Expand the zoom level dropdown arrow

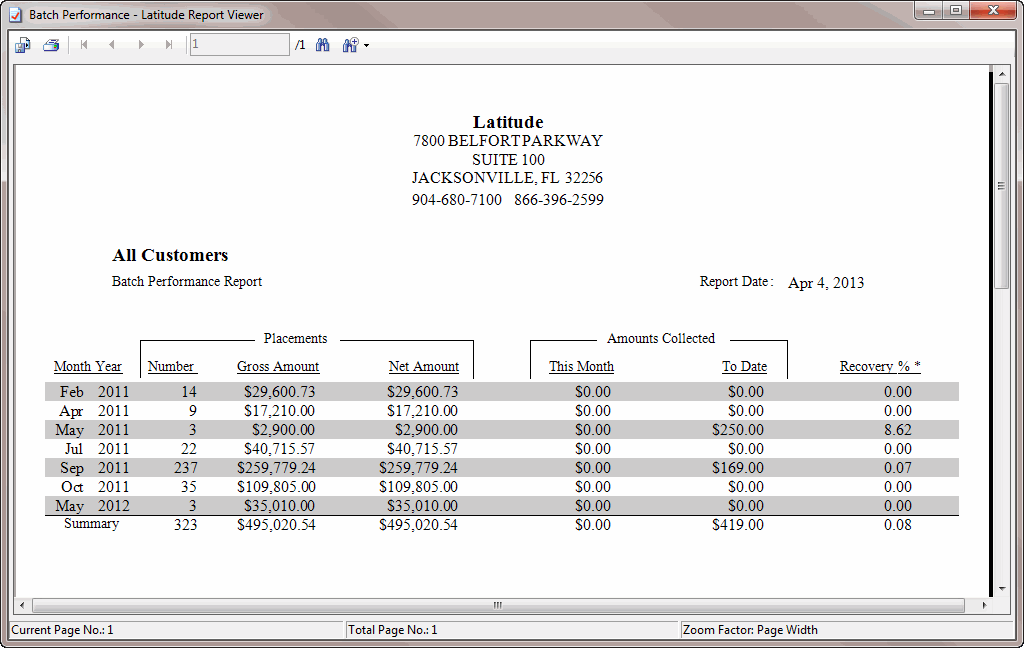tap(364, 44)
